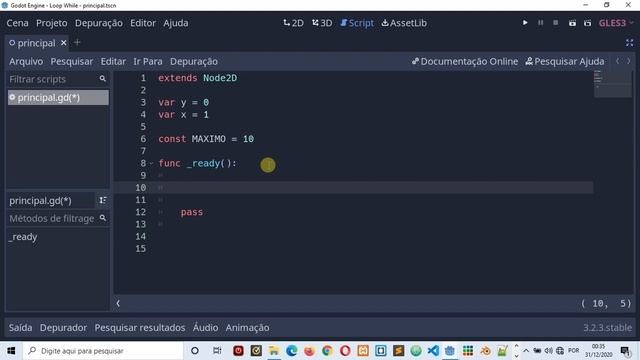The width and height of the screenshot is (640, 360).
Task: Click the const MAXIMO = 10 line
Action: 206,139
